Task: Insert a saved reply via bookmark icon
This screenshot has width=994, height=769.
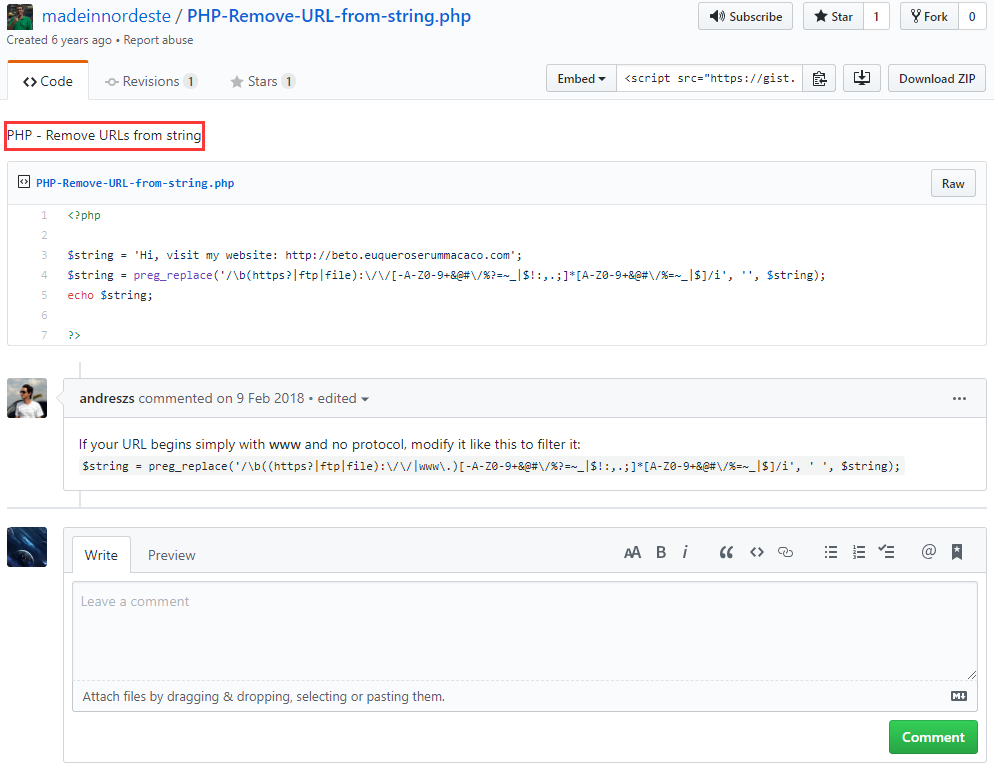Action: pyautogui.click(x=957, y=552)
